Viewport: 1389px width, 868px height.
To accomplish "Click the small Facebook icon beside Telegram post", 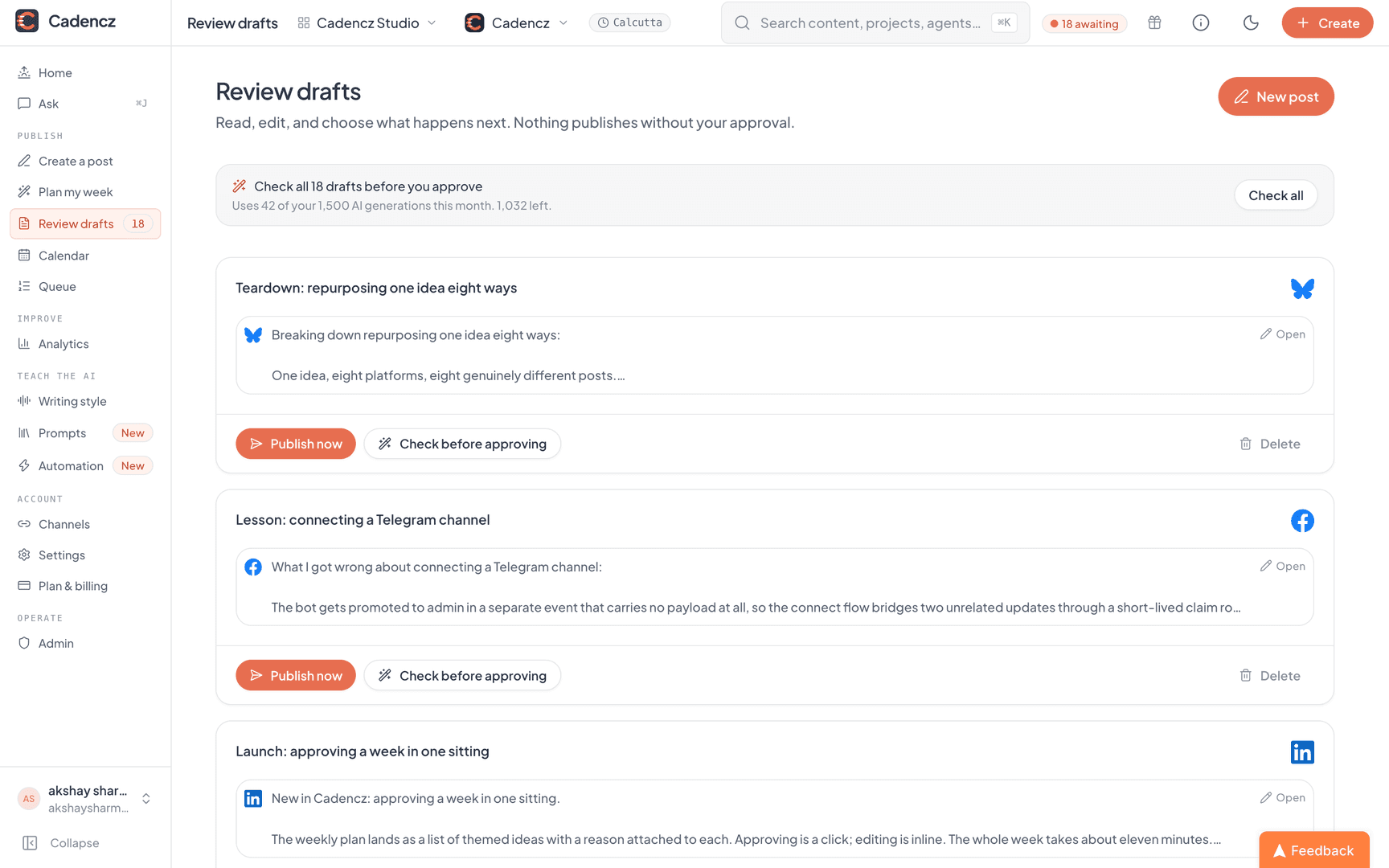I will tap(253, 567).
